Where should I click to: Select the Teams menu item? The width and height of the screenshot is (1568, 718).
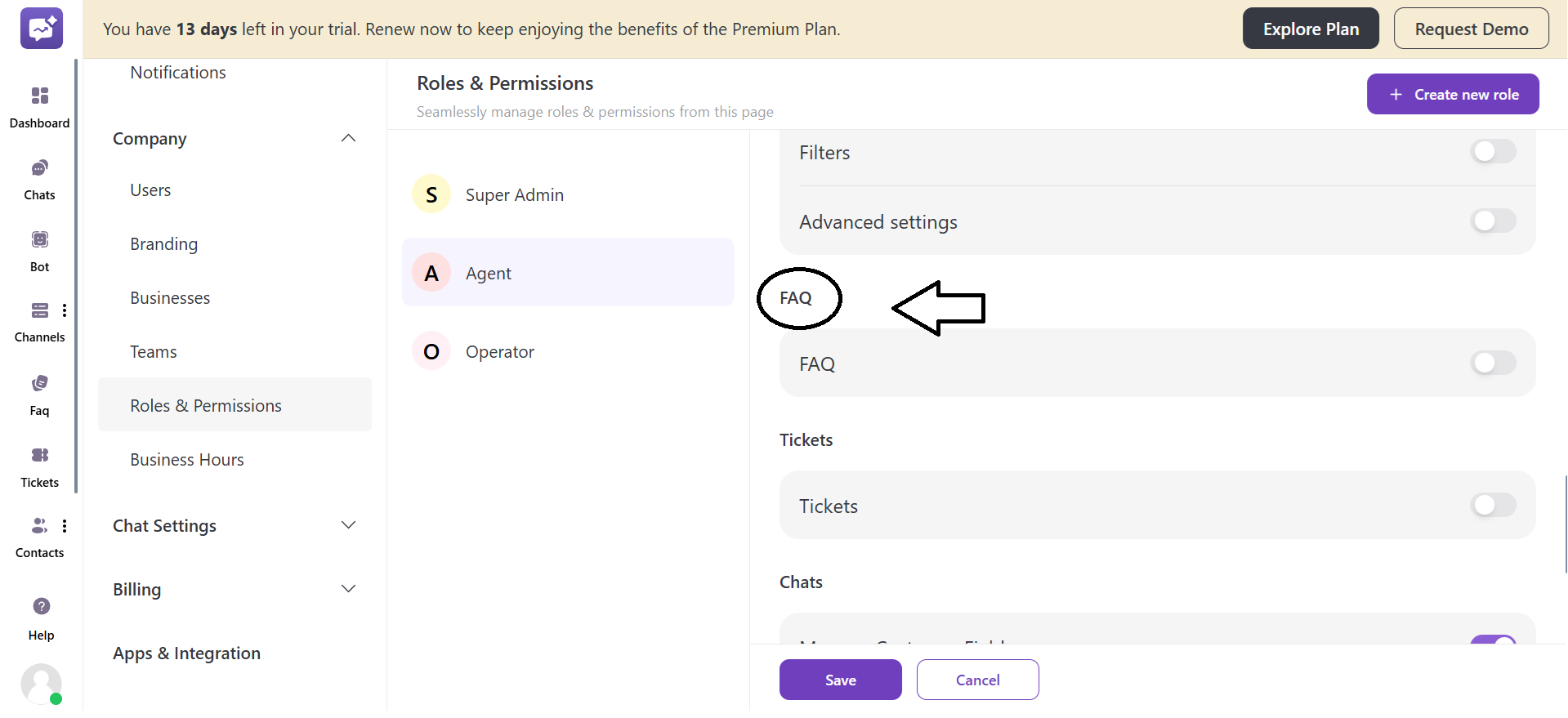point(153,351)
